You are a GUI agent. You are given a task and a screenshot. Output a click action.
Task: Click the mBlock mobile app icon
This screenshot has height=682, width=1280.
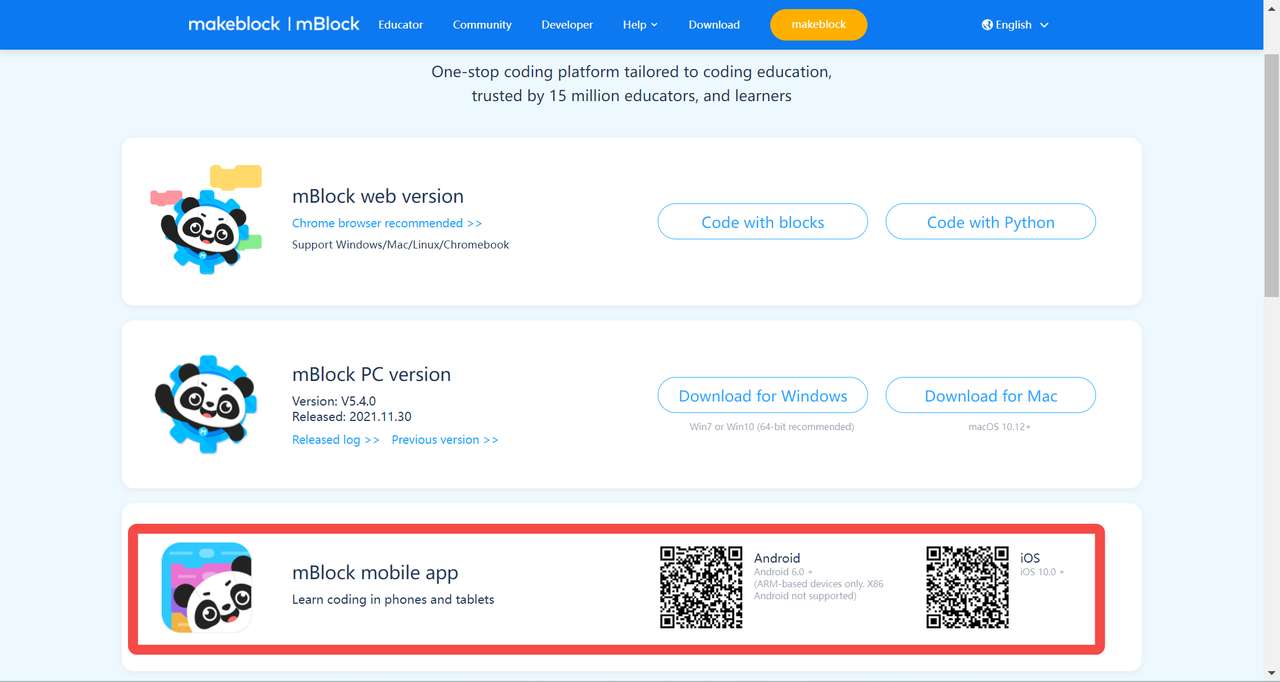(207, 588)
